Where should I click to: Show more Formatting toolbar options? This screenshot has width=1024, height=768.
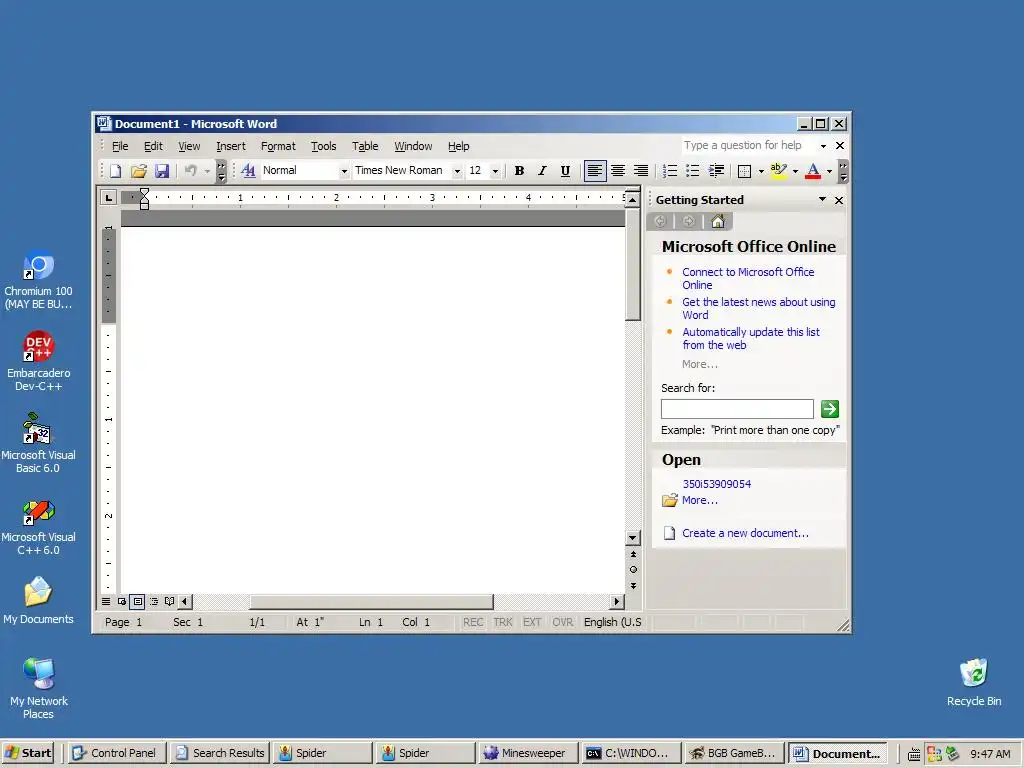843,172
